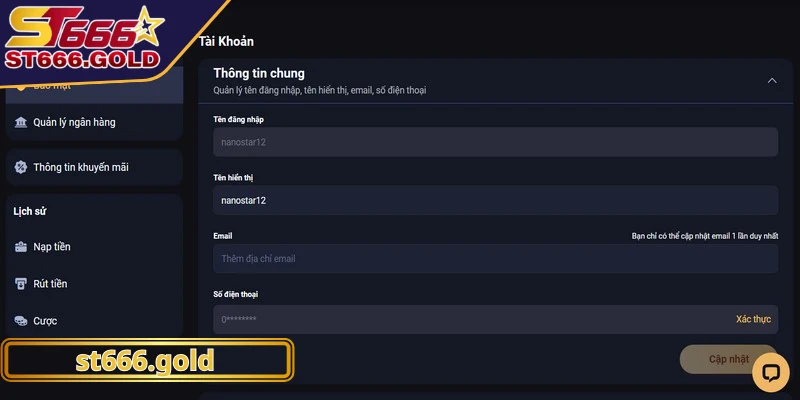Click the Rút tiền withdrawal icon
The height and width of the screenshot is (400, 800).
[x=20, y=284]
